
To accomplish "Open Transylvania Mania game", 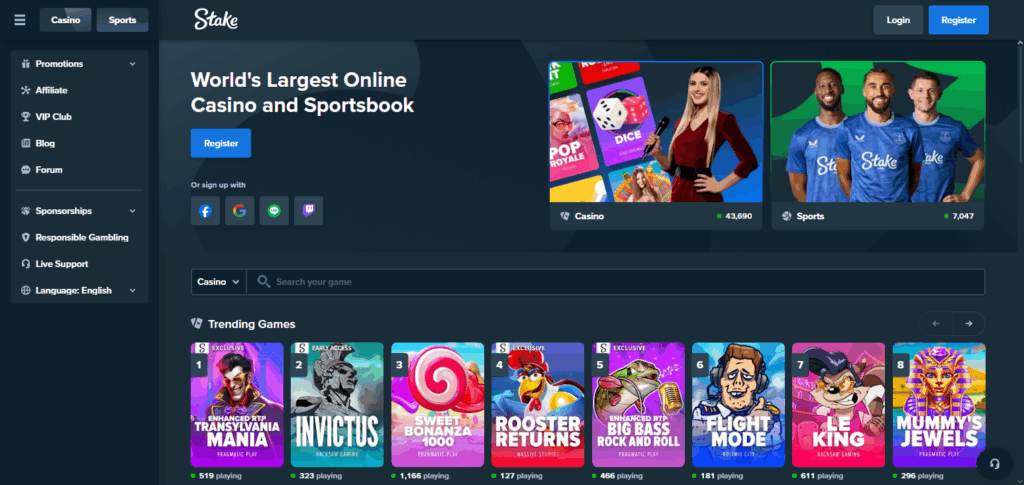I will (237, 405).
